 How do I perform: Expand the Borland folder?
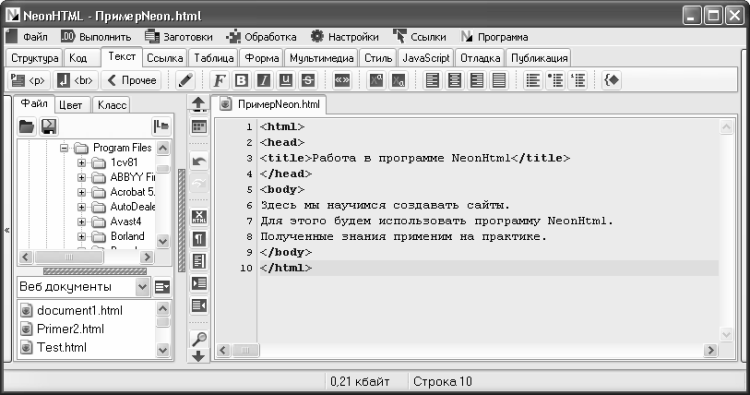[82, 236]
